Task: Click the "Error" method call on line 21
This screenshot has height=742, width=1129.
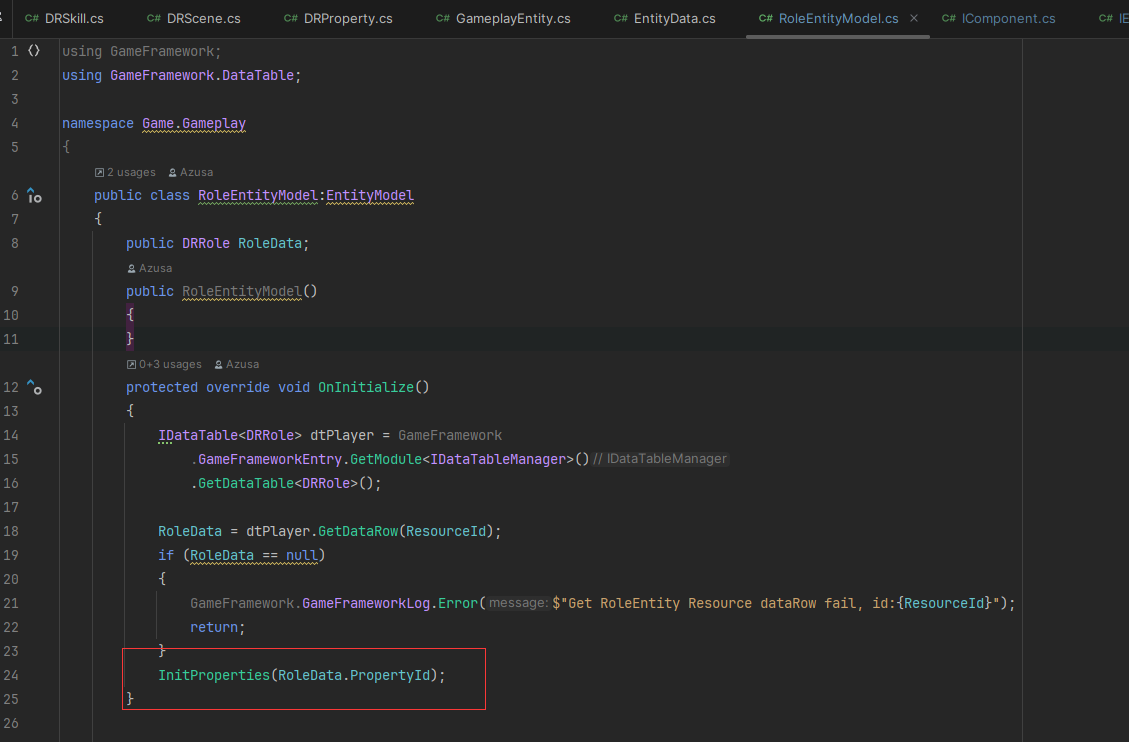Action: [x=458, y=603]
